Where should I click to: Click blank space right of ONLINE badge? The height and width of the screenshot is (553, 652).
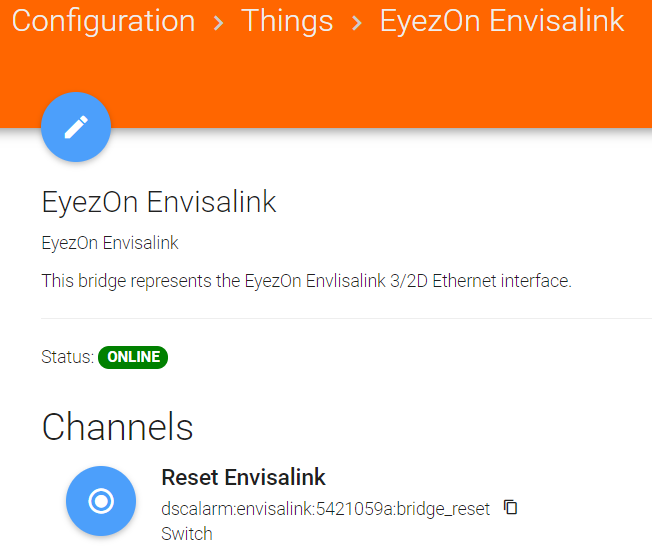pos(400,357)
